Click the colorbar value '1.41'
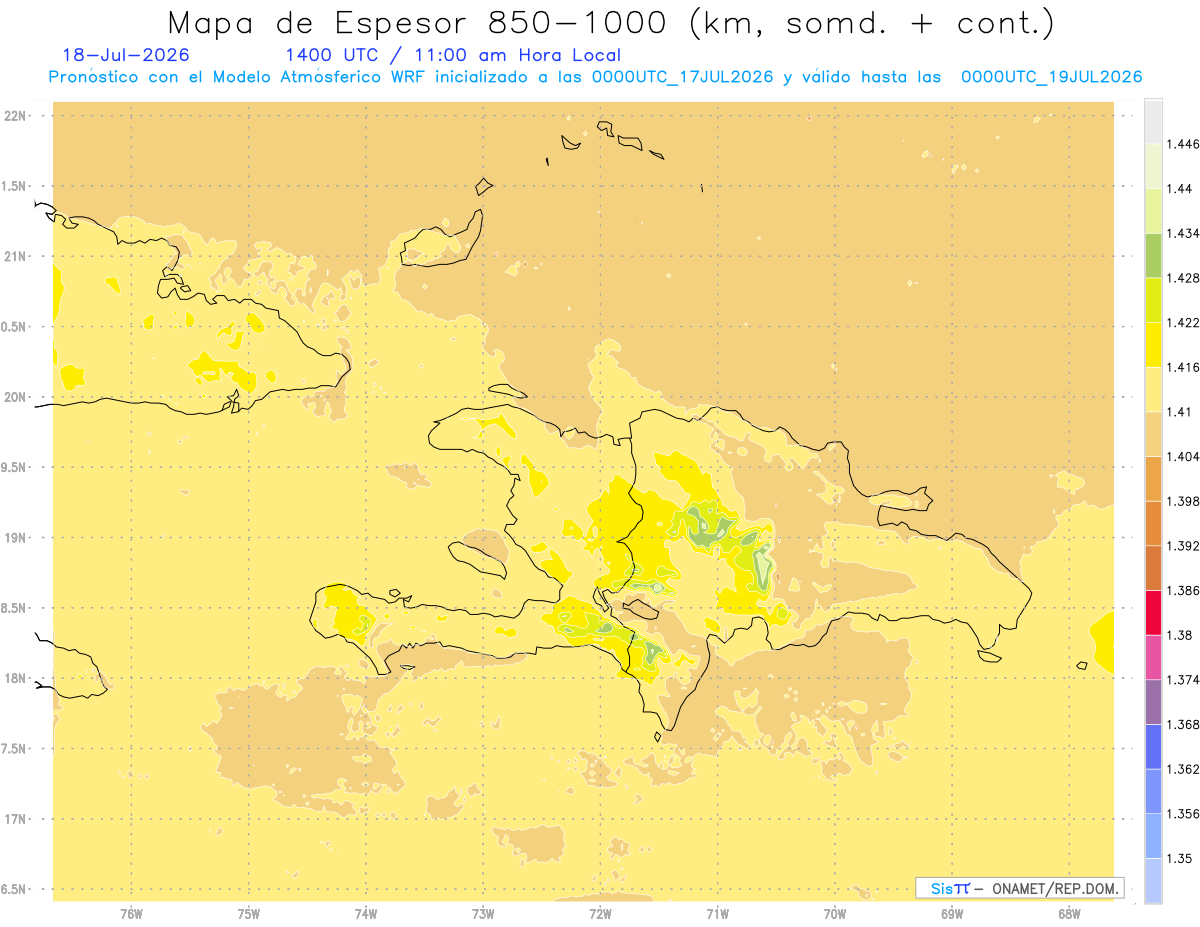1200x927 pixels. click(x=1179, y=412)
